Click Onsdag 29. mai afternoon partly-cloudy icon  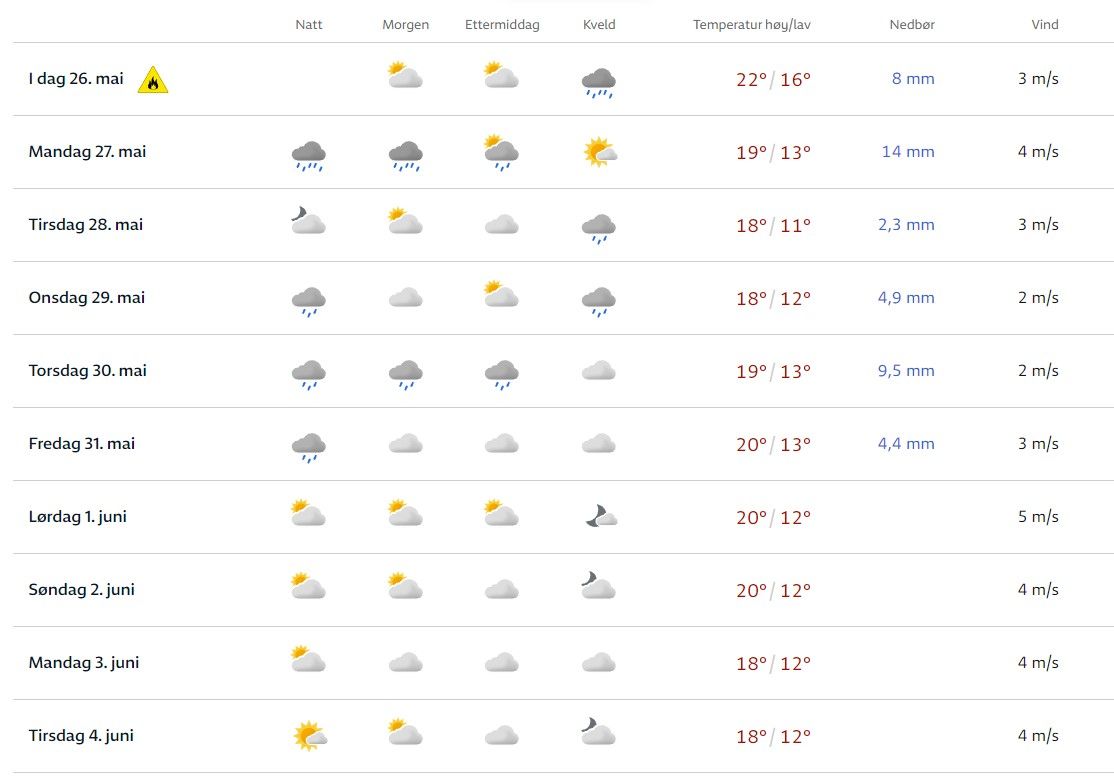[x=501, y=295]
